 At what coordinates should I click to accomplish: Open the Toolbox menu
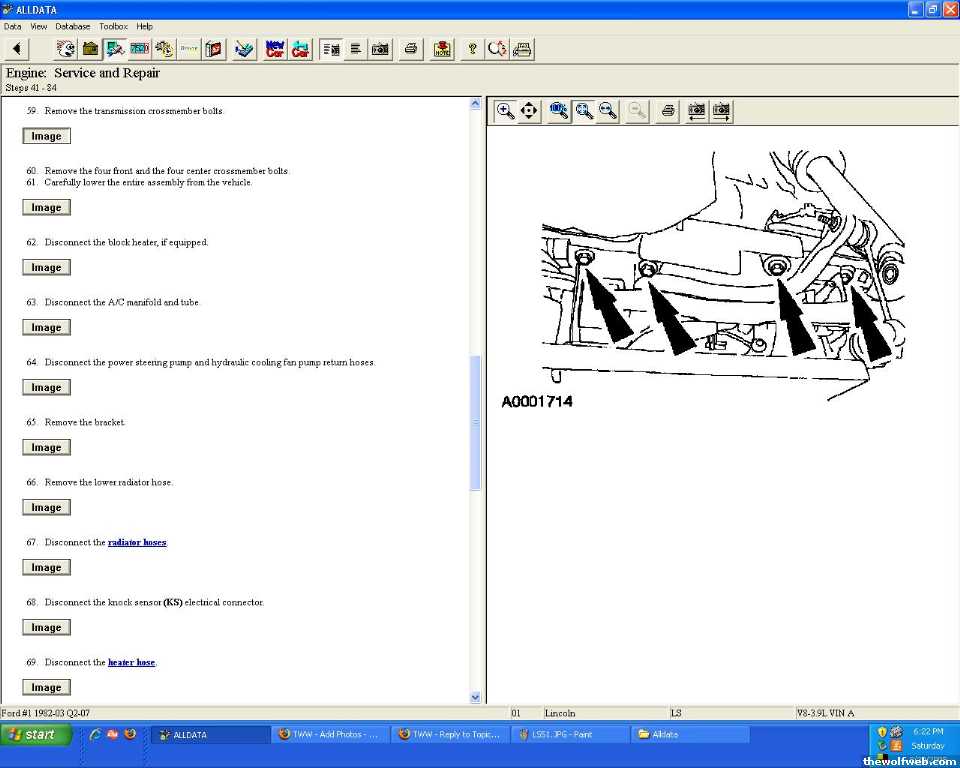coord(113,26)
